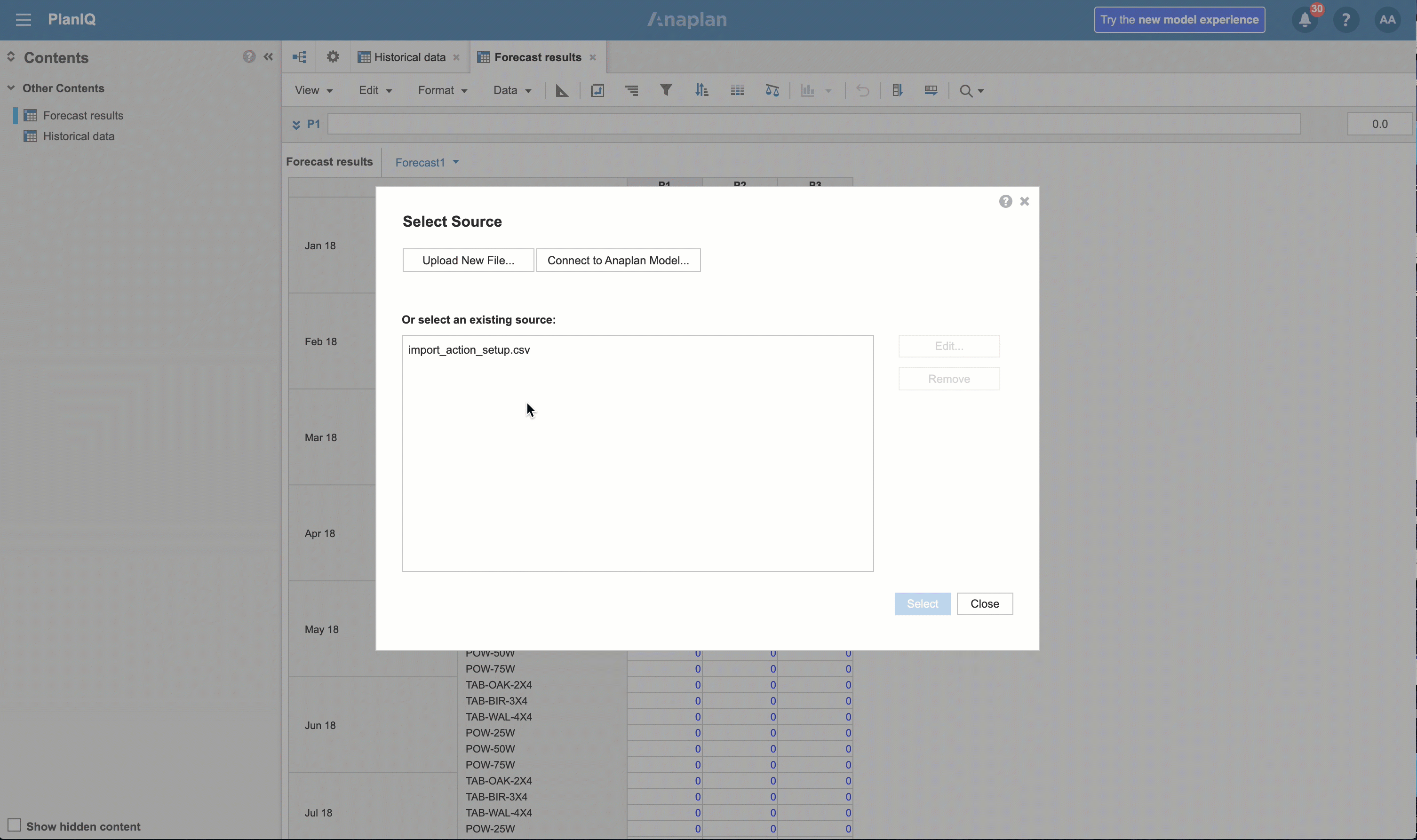This screenshot has width=1417, height=840.
Task: Click the filter funnel icon
Action: (666, 90)
